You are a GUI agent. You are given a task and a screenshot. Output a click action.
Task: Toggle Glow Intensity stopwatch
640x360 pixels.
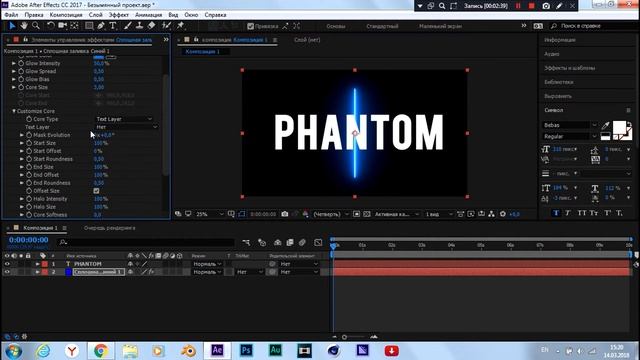(21, 63)
